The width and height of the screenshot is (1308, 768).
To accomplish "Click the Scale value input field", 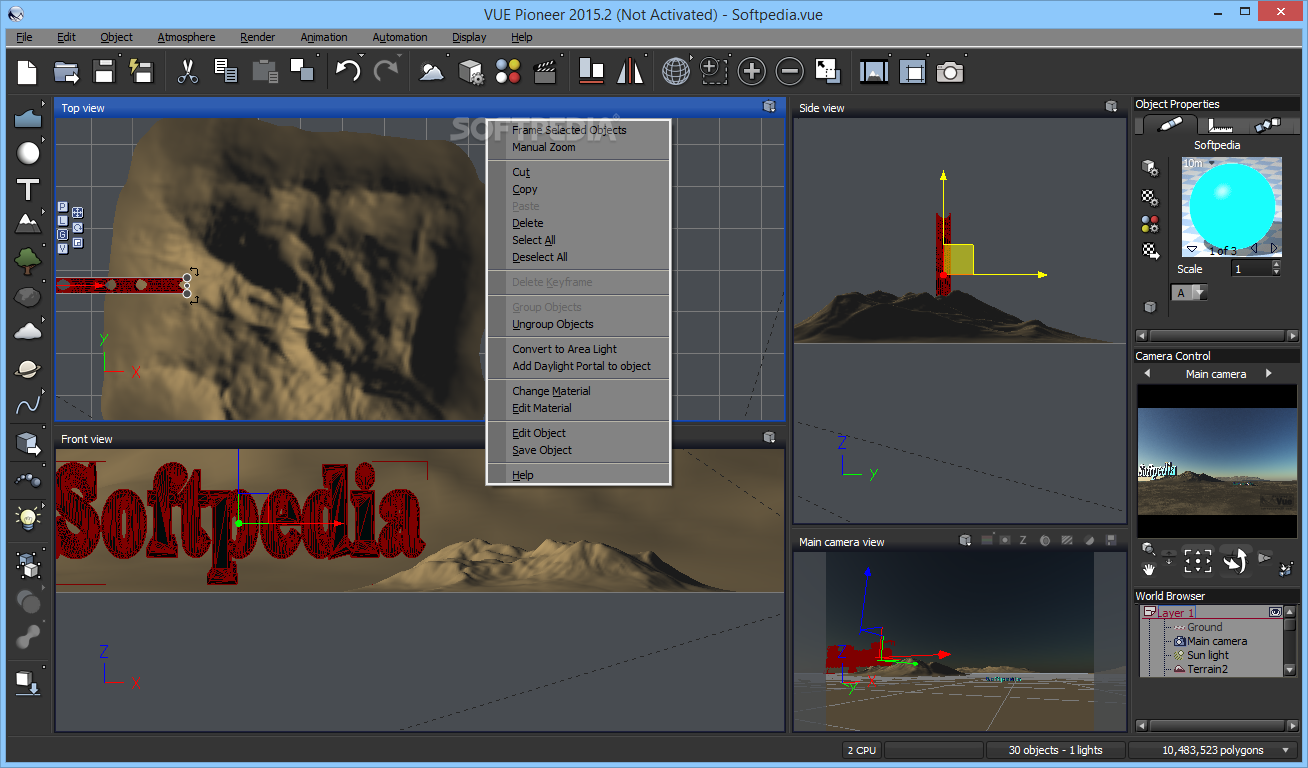I will click(1249, 269).
